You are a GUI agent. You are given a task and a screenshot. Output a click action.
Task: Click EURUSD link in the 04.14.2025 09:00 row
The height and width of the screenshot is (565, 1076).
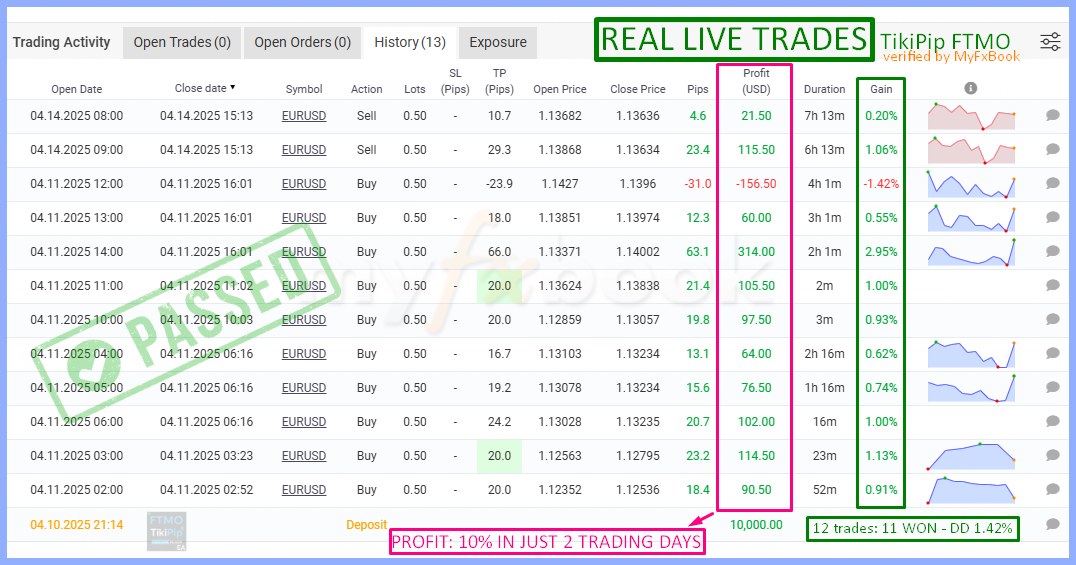304,150
